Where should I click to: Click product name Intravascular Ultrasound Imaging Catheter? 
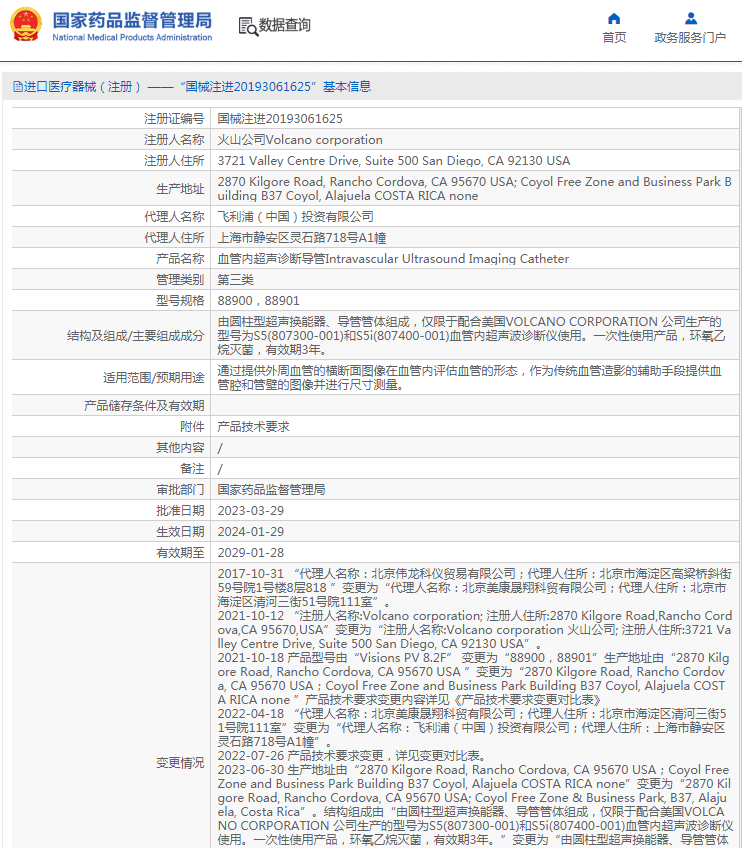393,259
